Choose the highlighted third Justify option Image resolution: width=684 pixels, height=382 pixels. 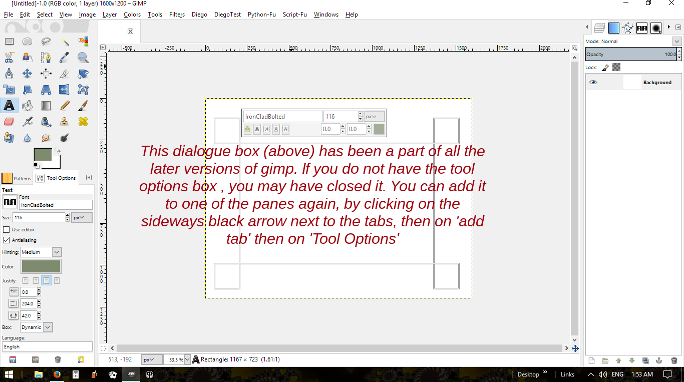[46, 280]
